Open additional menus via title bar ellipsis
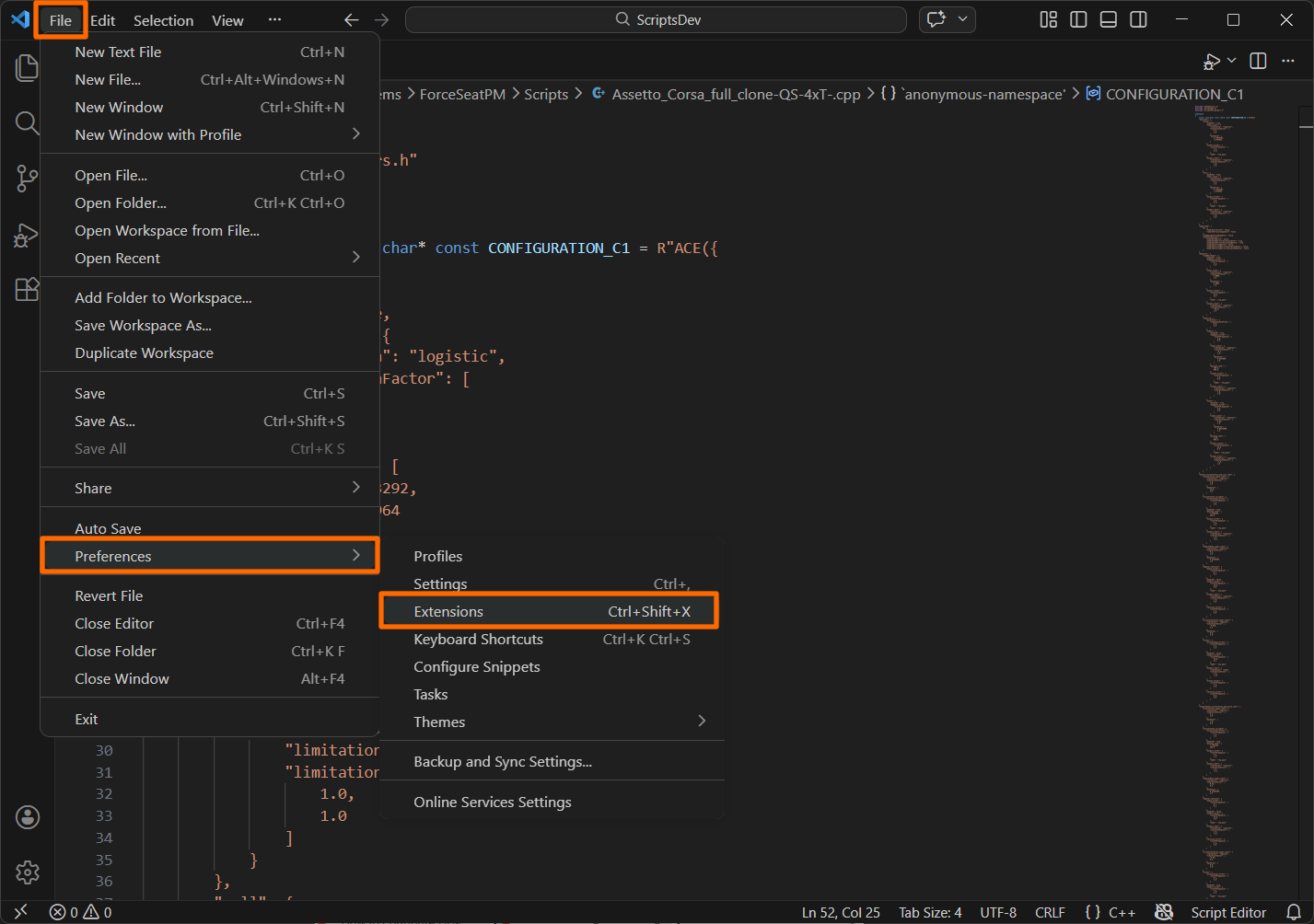 pos(274,19)
